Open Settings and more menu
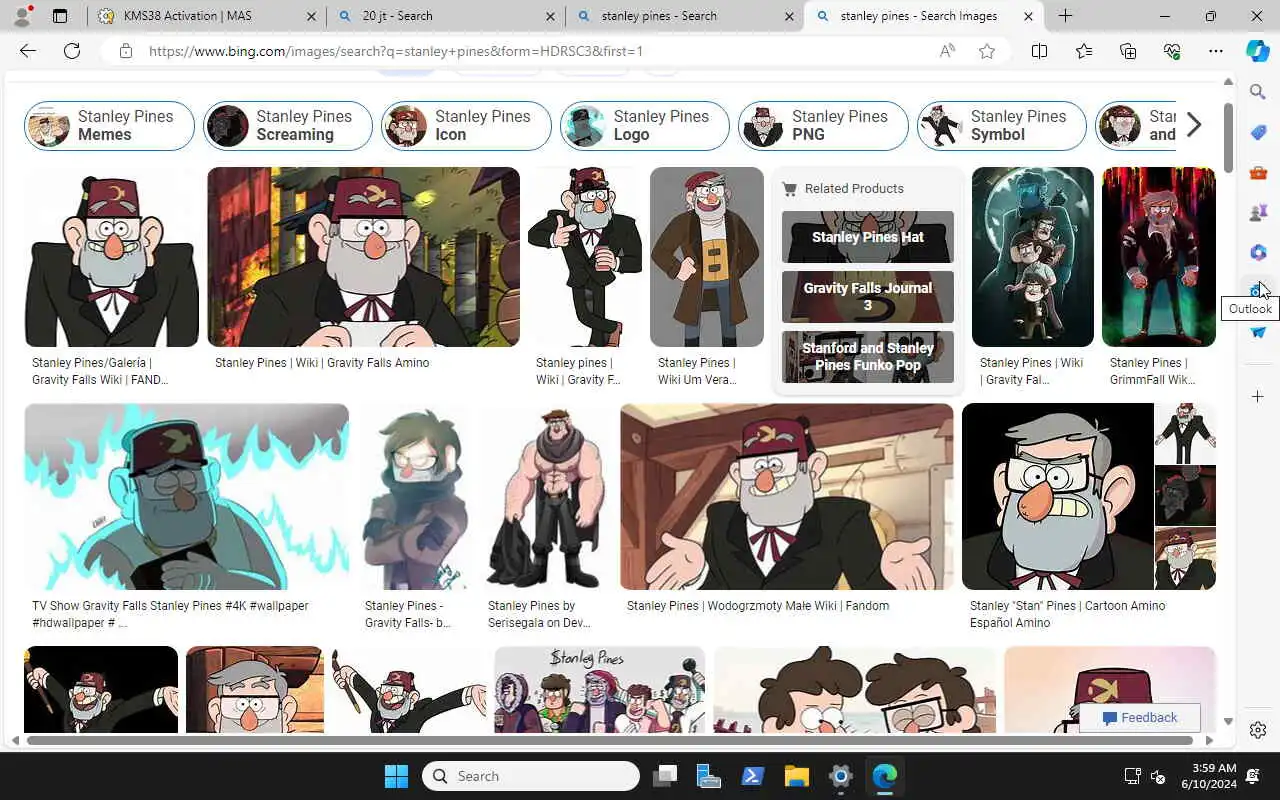The width and height of the screenshot is (1280, 800). coord(1216,51)
